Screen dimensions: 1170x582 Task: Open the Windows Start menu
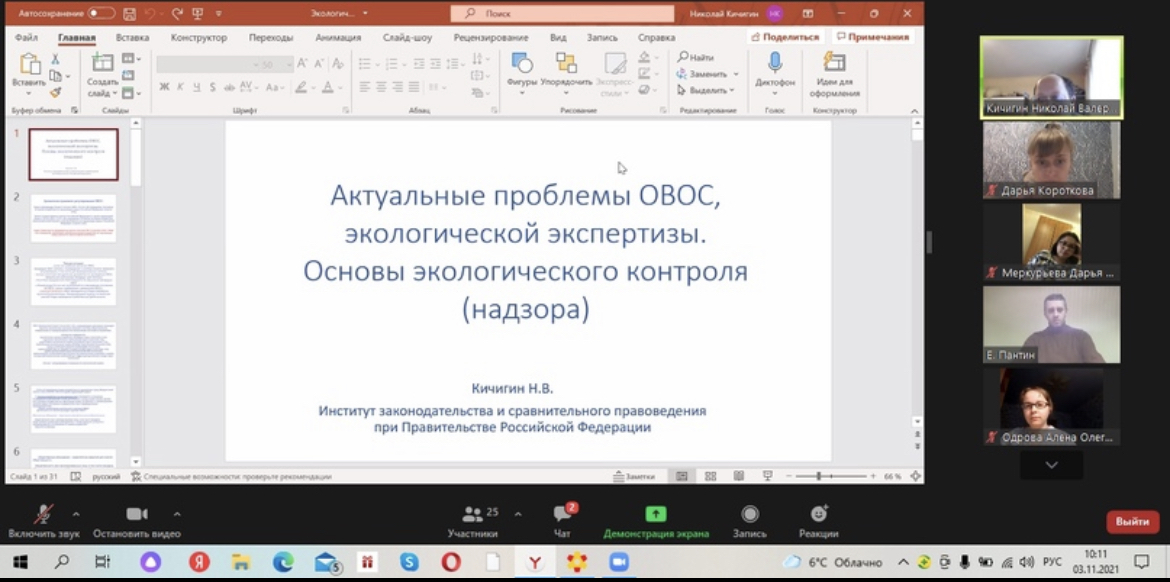(x=21, y=562)
